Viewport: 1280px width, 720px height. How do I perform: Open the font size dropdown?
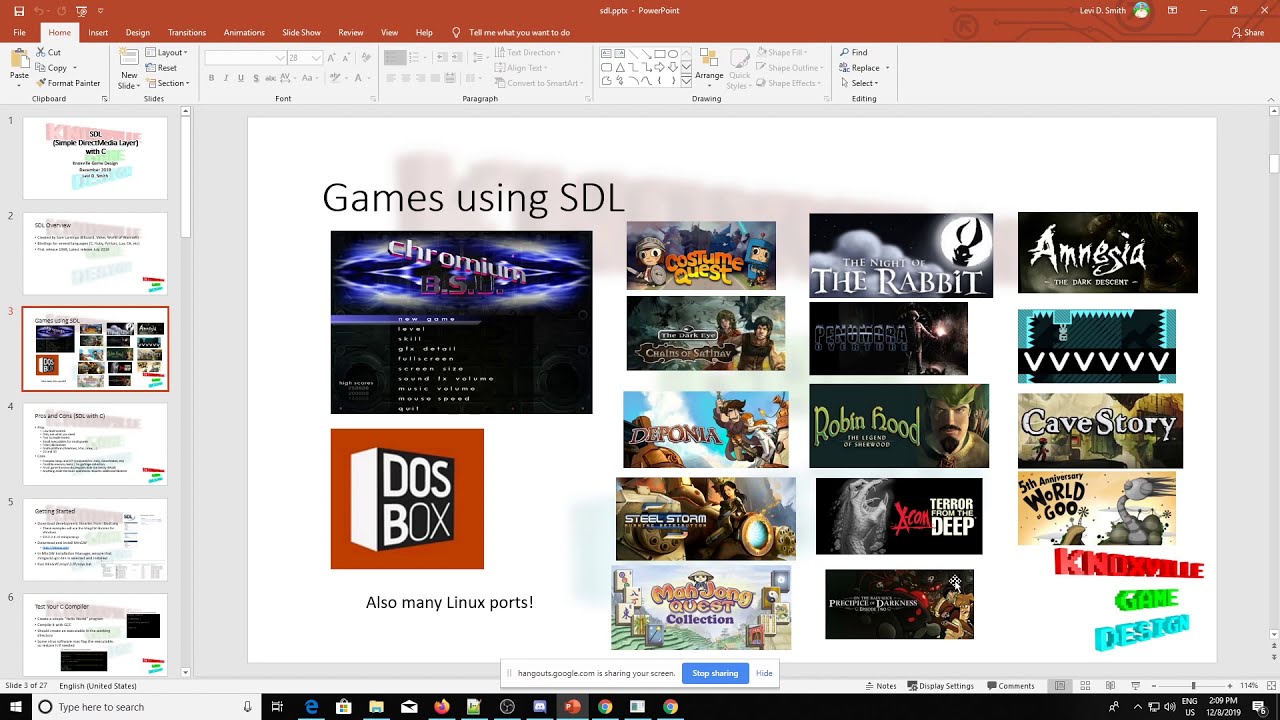pos(316,58)
